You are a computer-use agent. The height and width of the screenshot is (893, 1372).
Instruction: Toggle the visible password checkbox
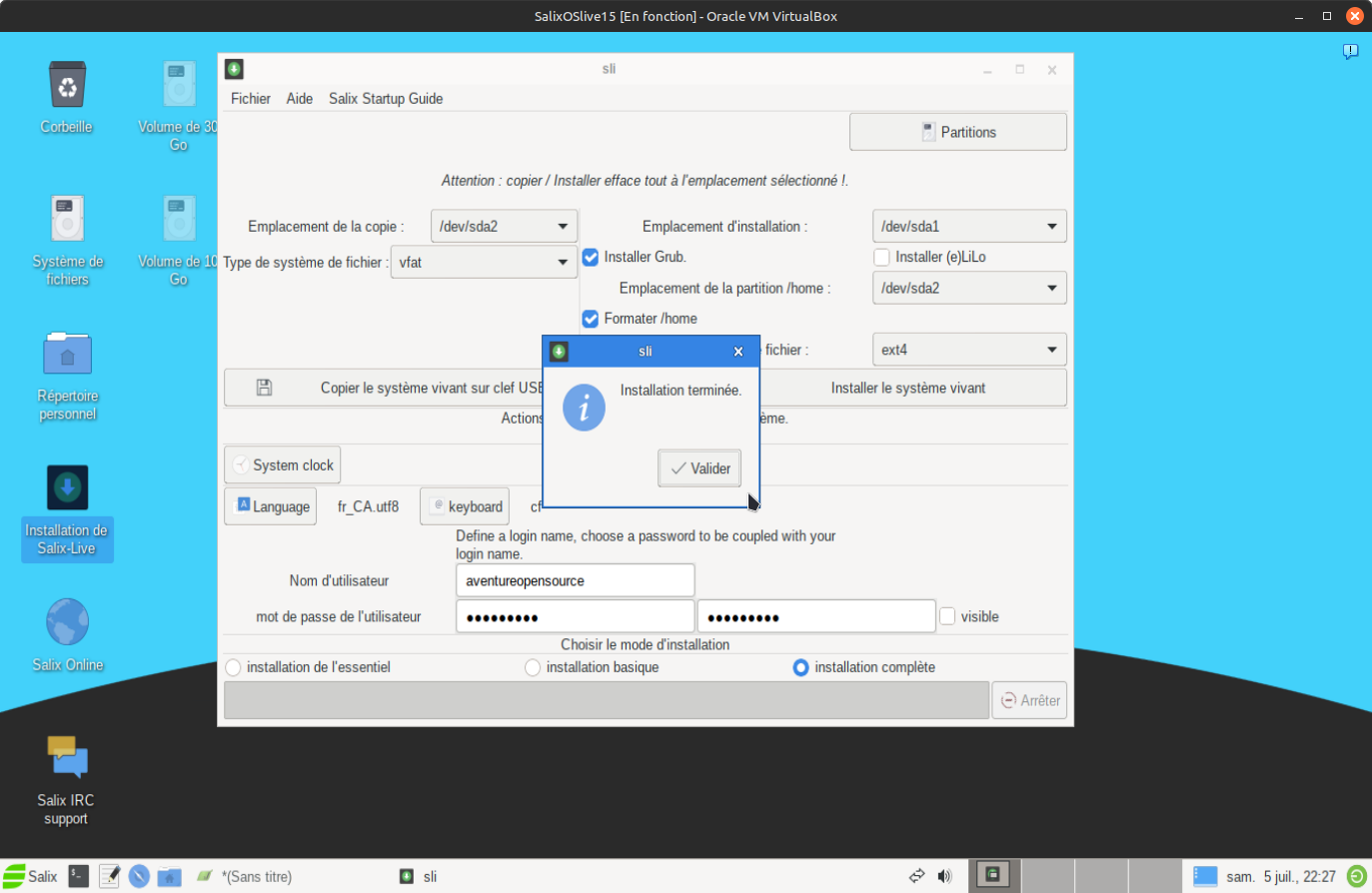tap(947, 616)
